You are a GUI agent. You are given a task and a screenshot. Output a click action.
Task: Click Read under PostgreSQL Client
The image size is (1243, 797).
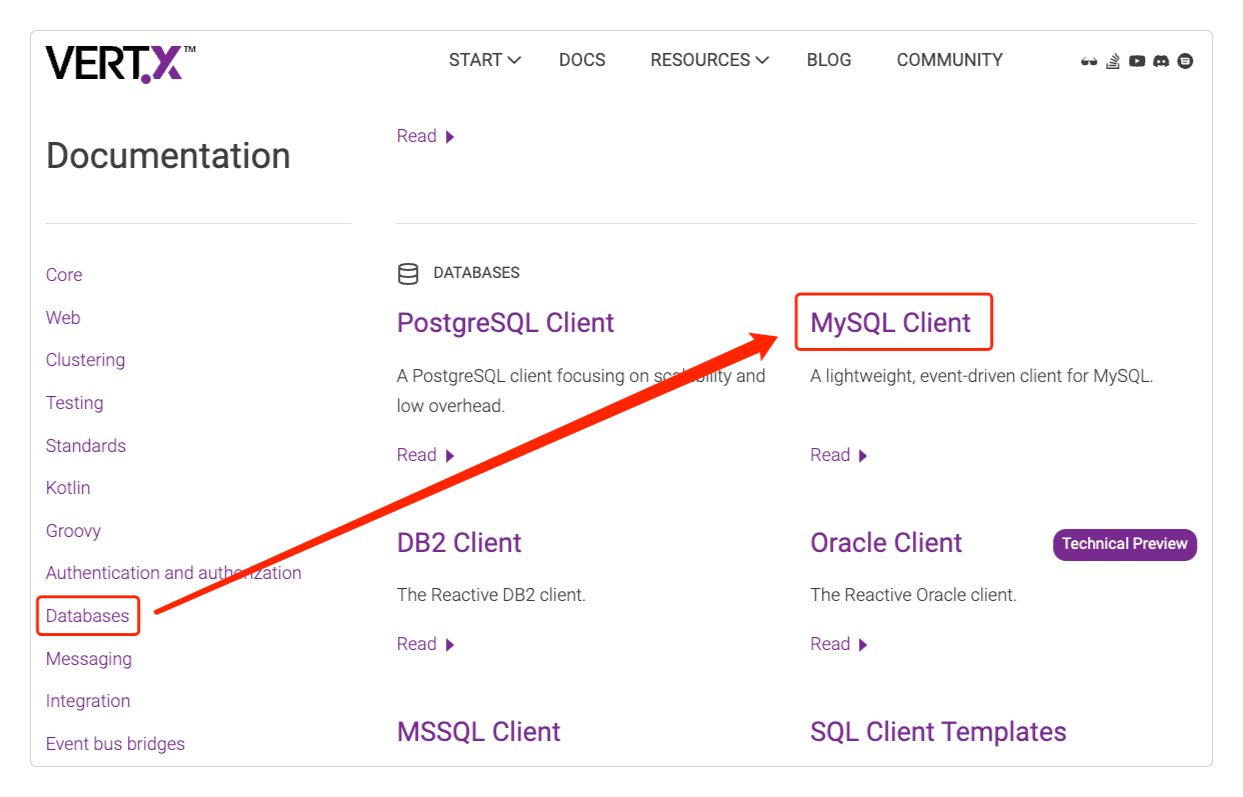[x=425, y=455]
